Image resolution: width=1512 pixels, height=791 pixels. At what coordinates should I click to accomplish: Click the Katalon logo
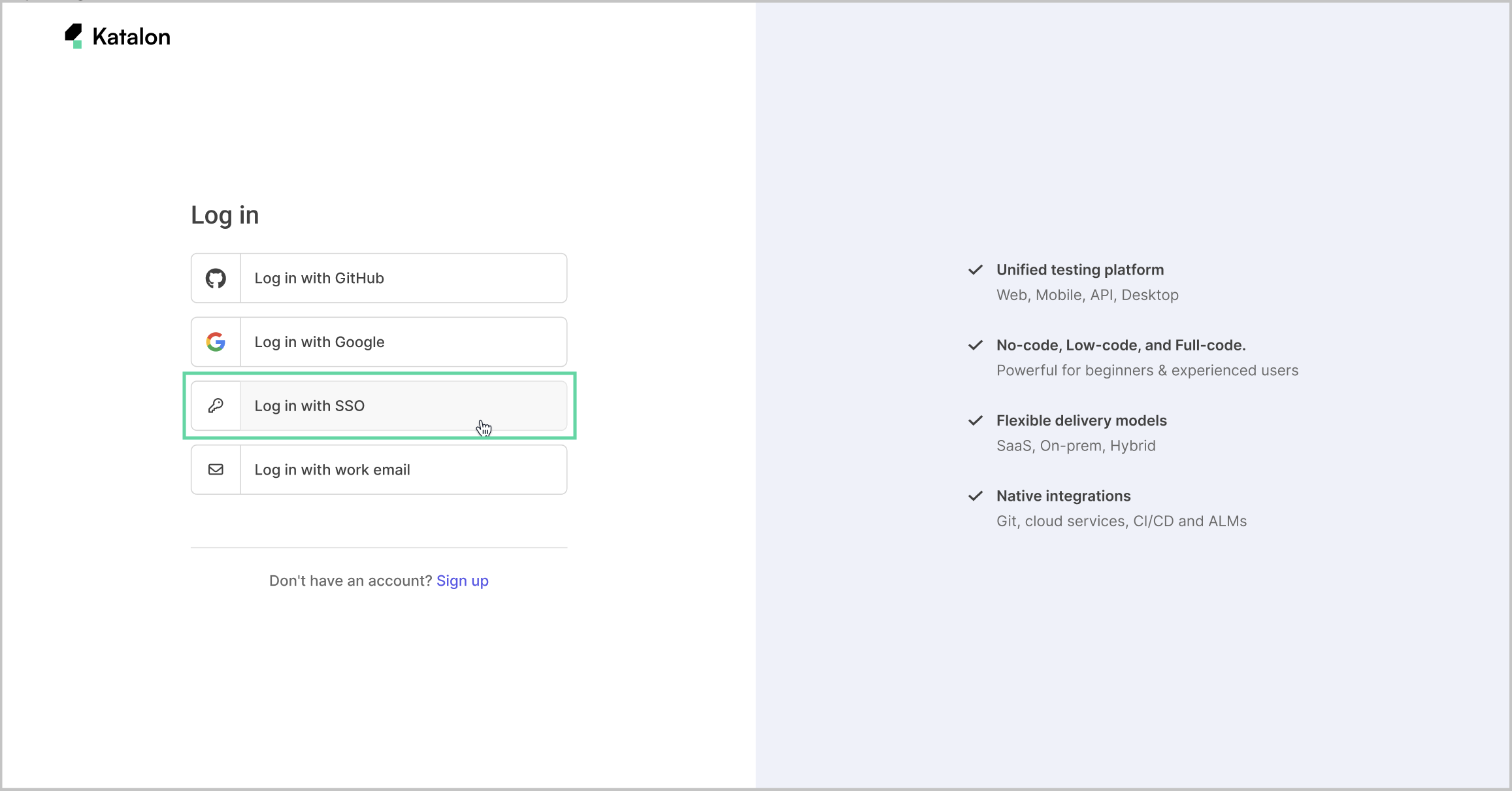coord(116,36)
